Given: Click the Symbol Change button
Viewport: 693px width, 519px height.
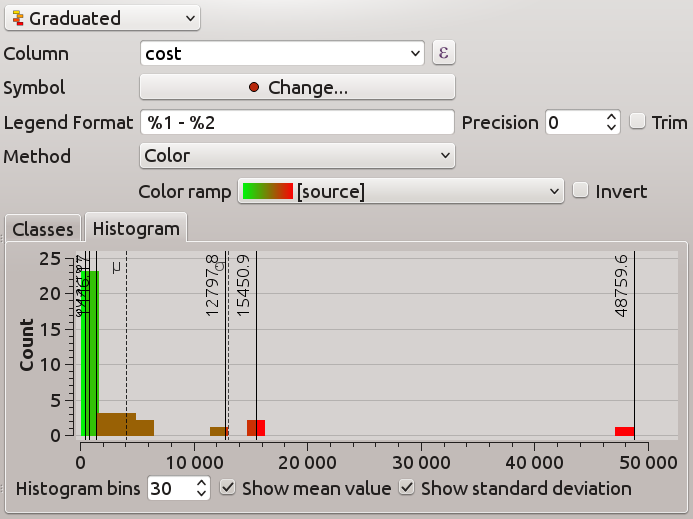Looking at the screenshot, I should click(x=297, y=88).
